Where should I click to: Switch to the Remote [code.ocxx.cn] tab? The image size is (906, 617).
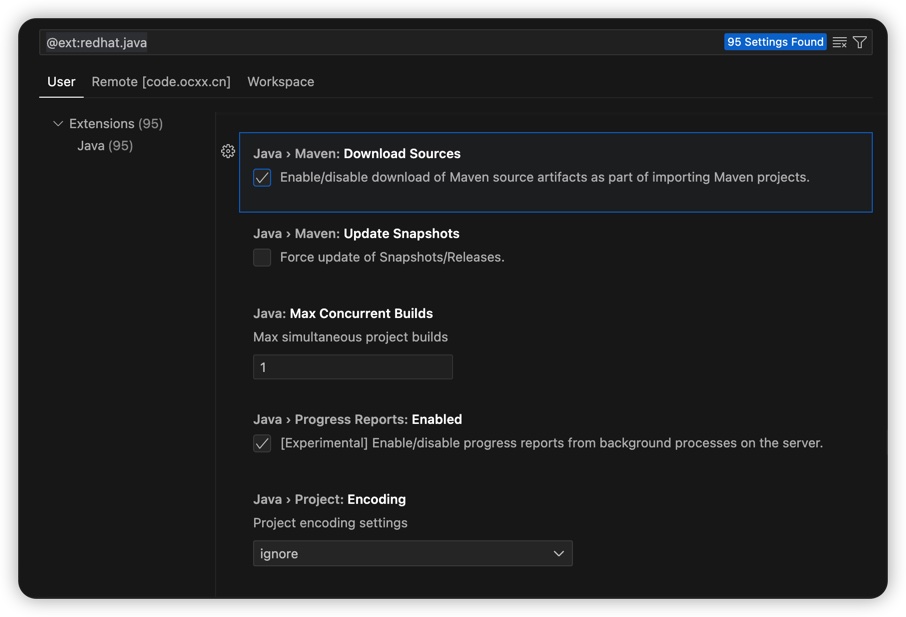[x=161, y=82]
